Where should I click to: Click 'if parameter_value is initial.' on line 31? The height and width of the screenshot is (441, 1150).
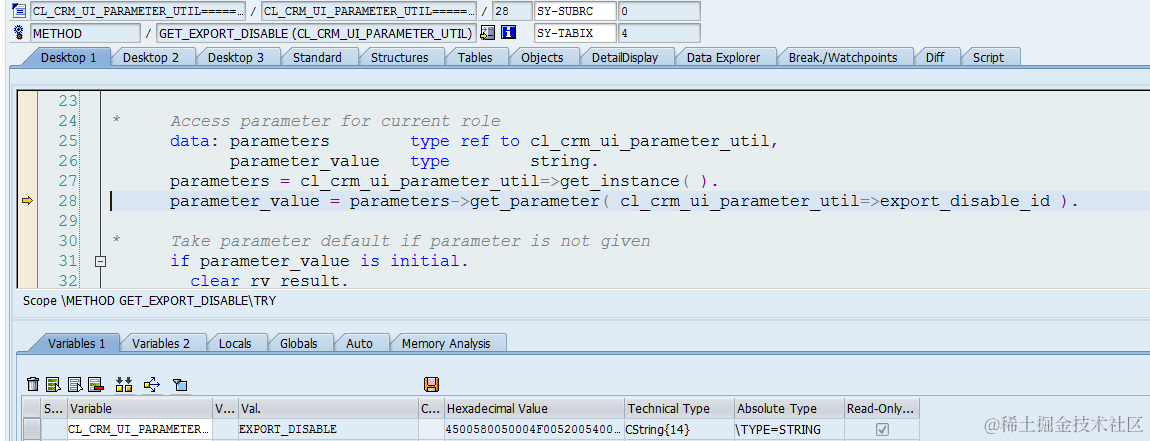(x=319, y=260)
